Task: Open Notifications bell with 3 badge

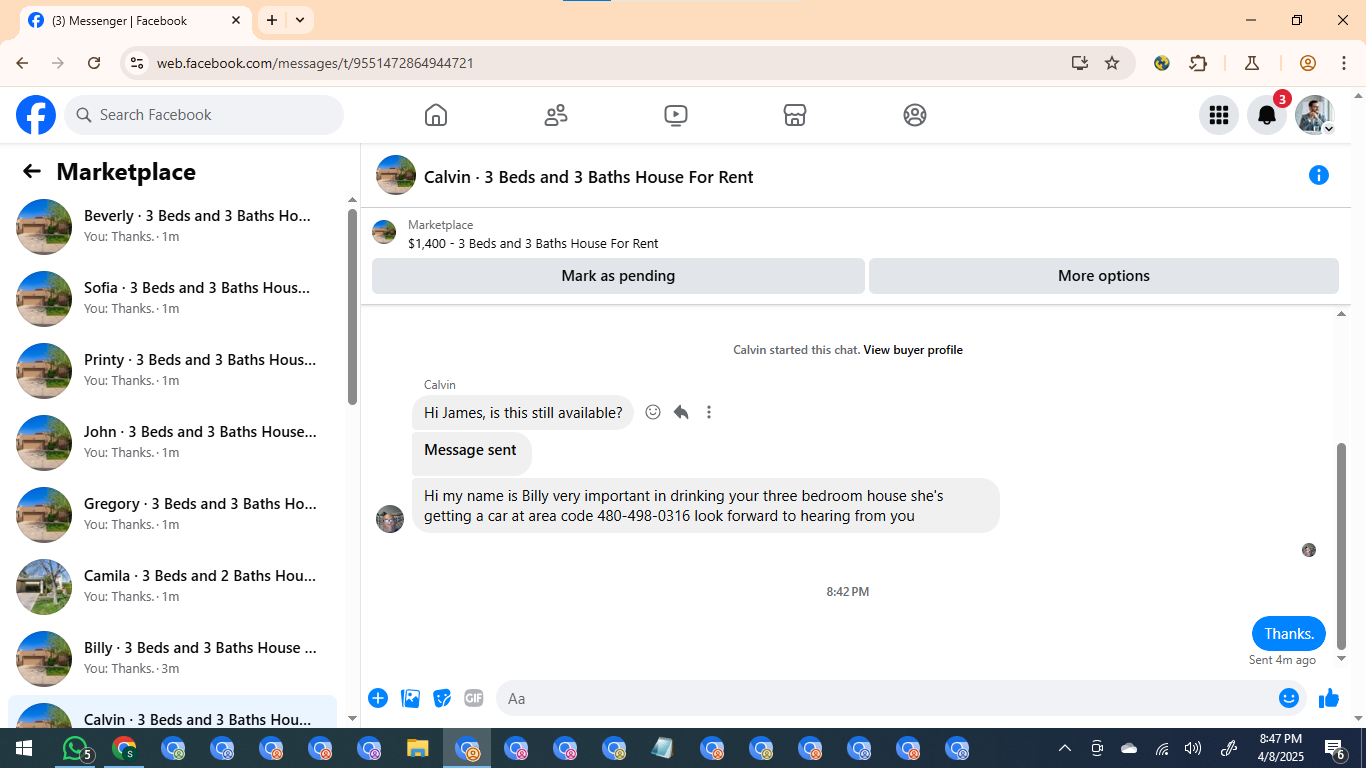Action: pyautogui.click(x=1267, y=115)
